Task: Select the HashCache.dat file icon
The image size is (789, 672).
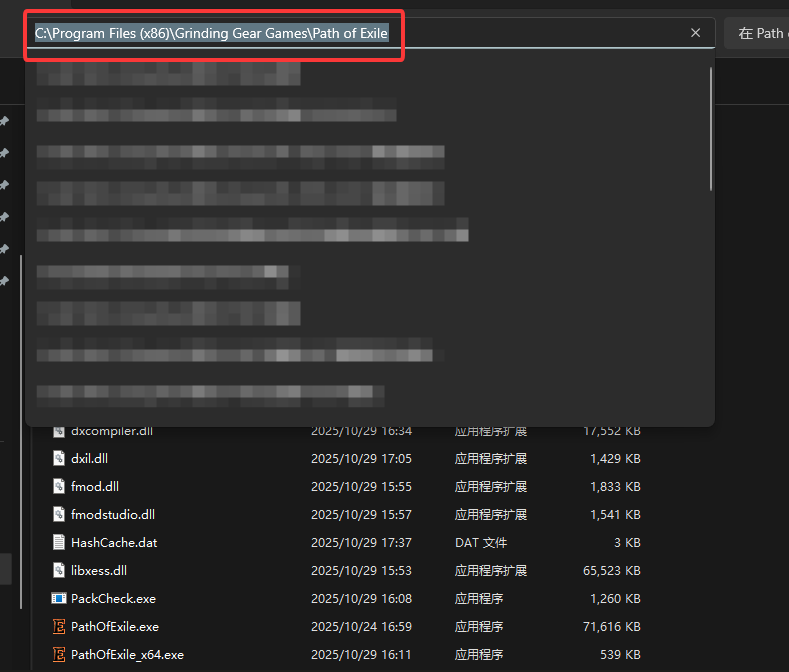Action: [59, 543]
